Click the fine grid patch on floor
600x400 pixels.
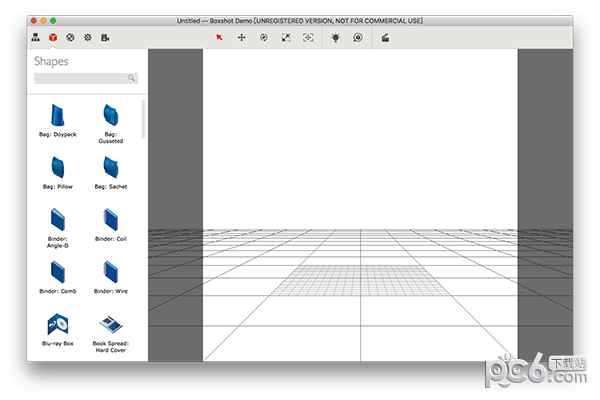[x=360, y=281]
